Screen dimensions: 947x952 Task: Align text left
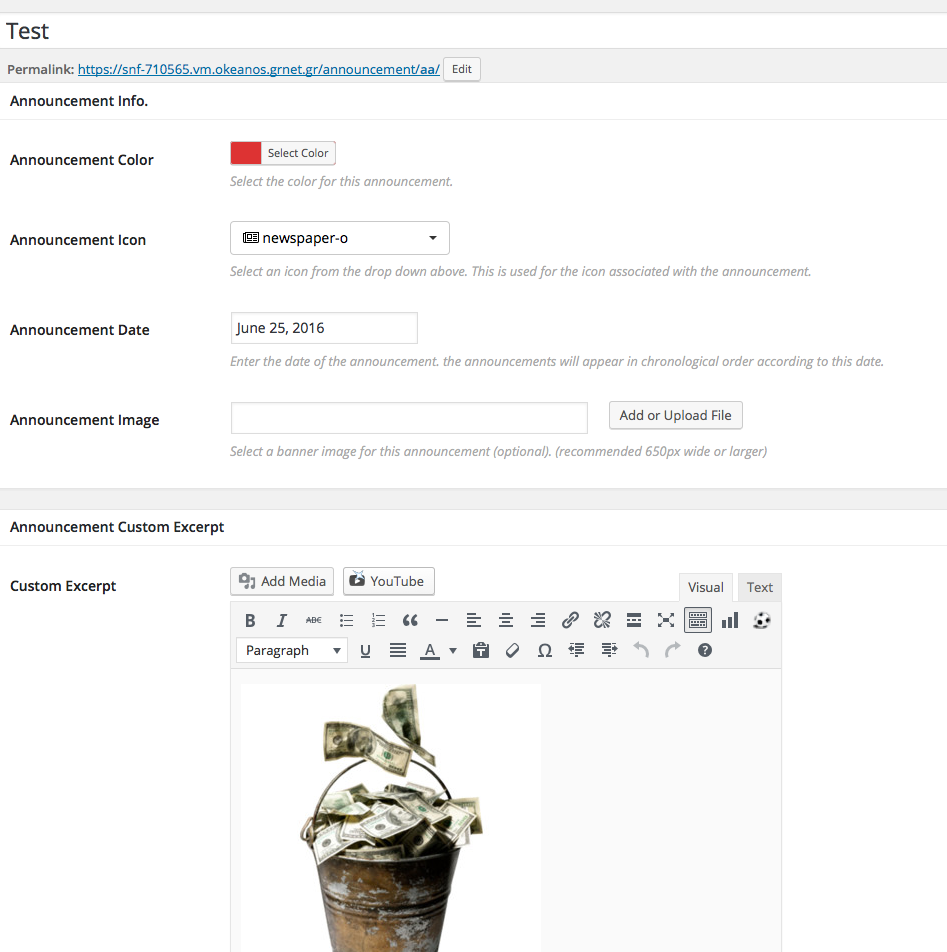click(x=474, y=620)
